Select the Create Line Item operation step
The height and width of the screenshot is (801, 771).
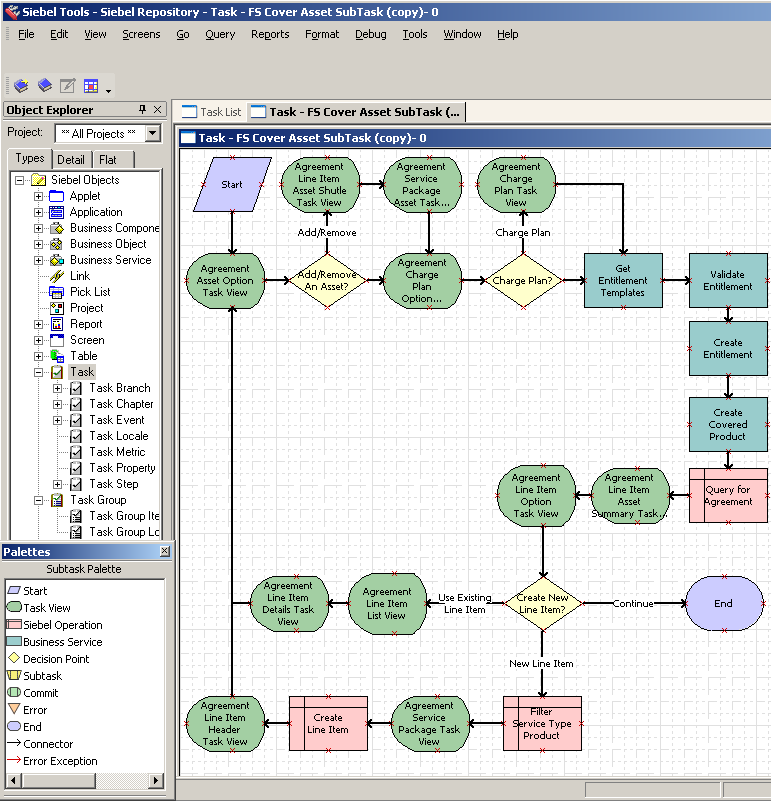coord(328,724)
